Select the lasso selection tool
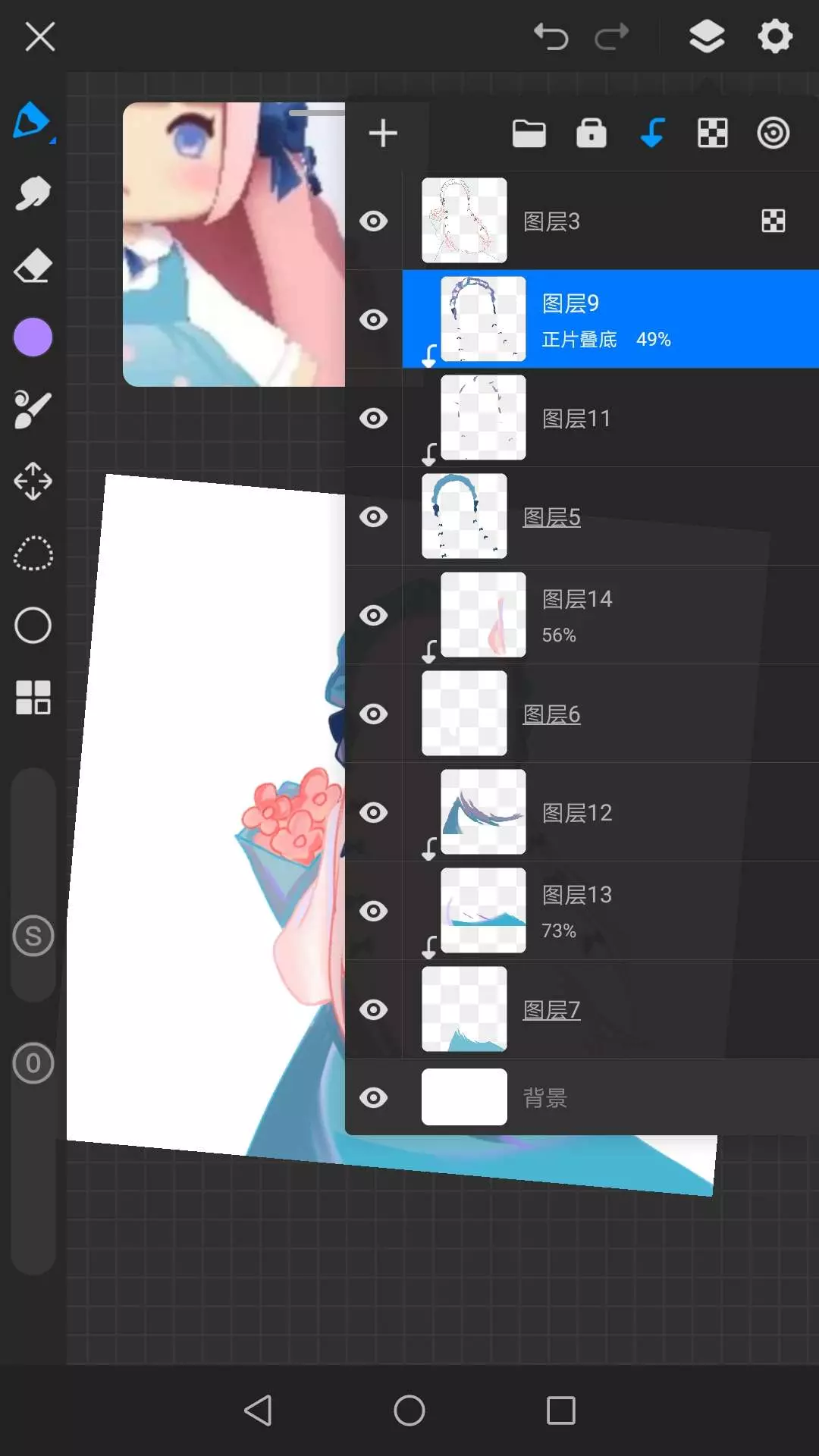819x1456 pixels. click(33, 554)
